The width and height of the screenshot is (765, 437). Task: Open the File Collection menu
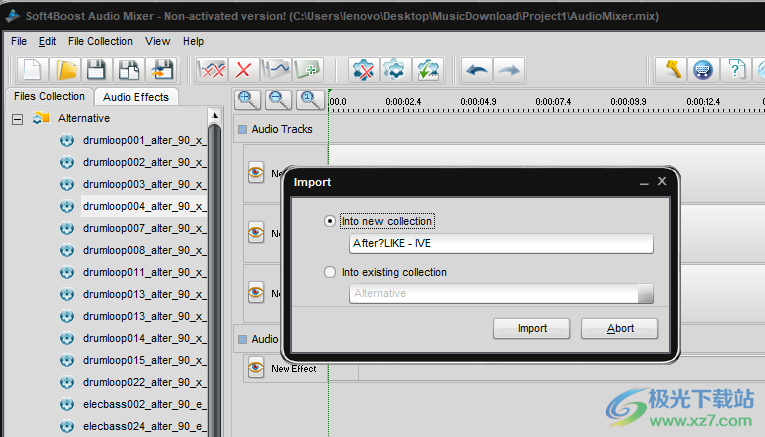coord(100,41)
